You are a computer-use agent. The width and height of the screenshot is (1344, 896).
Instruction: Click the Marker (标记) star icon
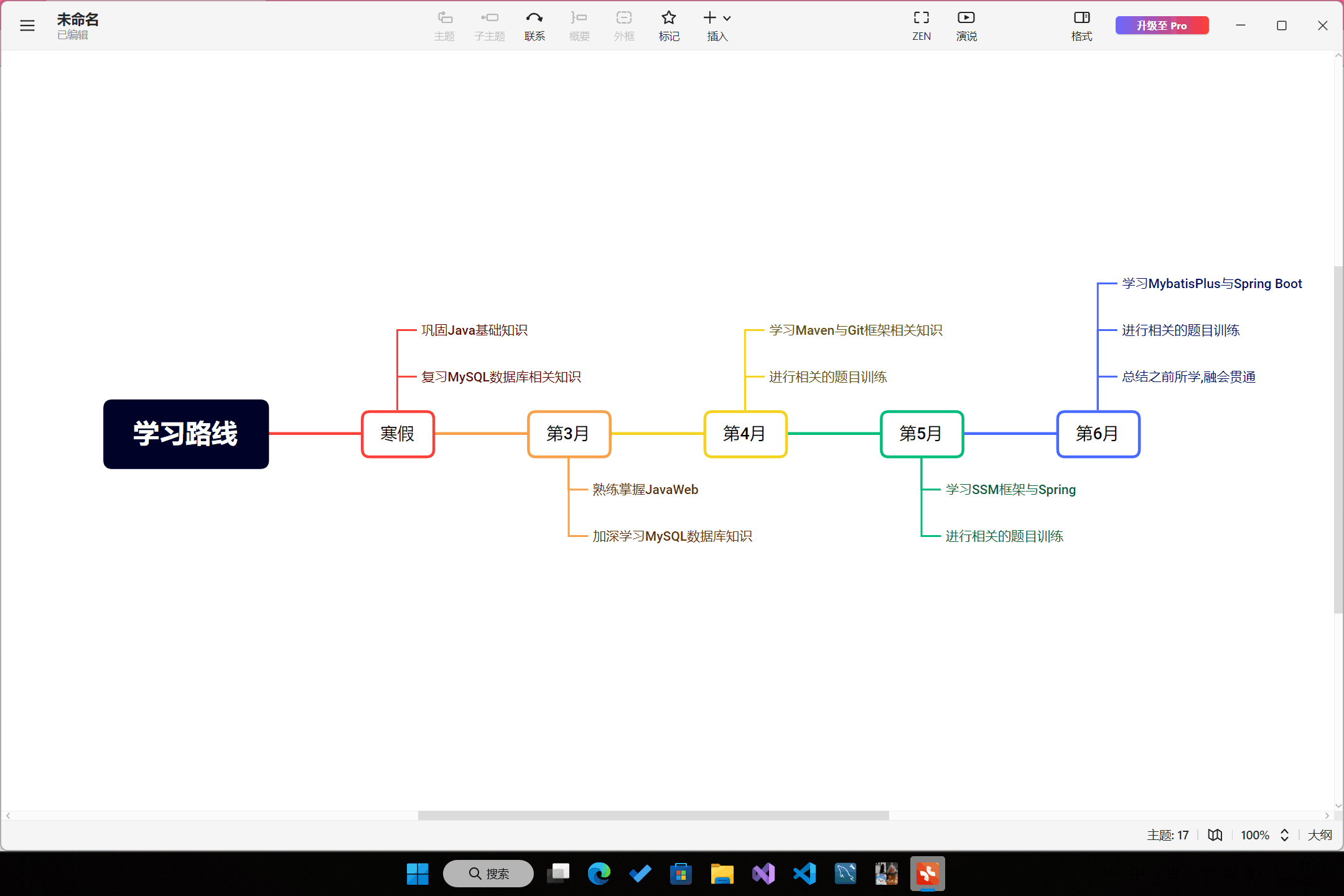pos(668,18)
